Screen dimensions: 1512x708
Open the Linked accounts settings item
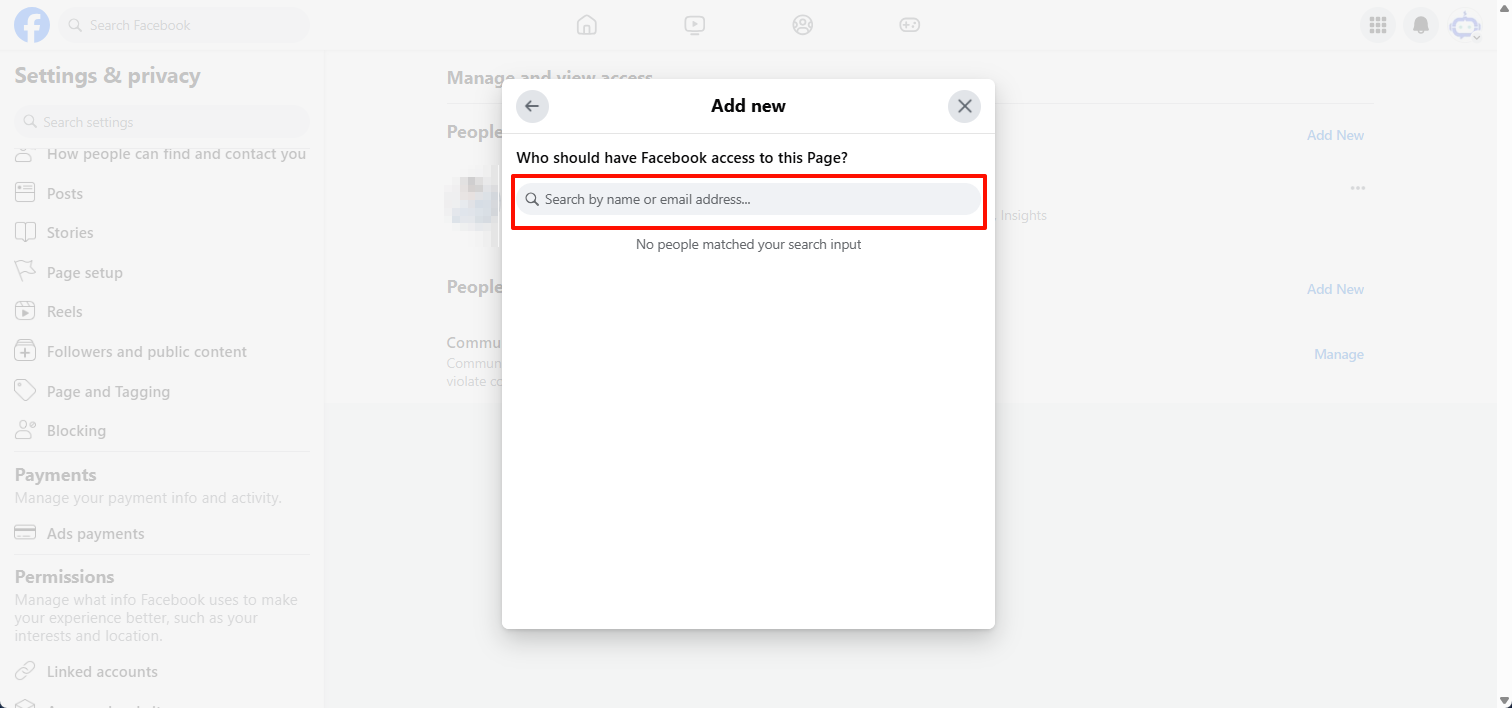click(x=162, y=671)
